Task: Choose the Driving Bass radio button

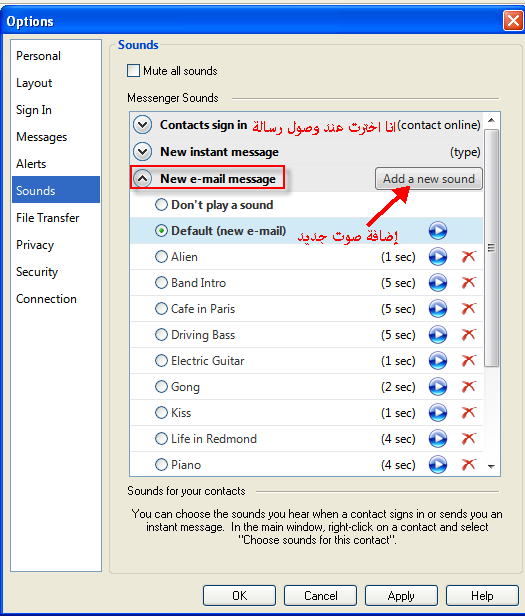Action: pyautogui.click(x=161, y=335)
